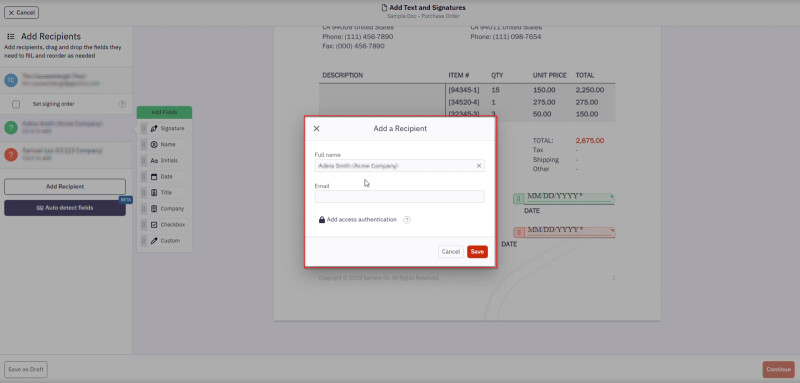Screen dimensions: 800x383
Task: Open the green date field dropdown arrow
Action: pos(612,196)
